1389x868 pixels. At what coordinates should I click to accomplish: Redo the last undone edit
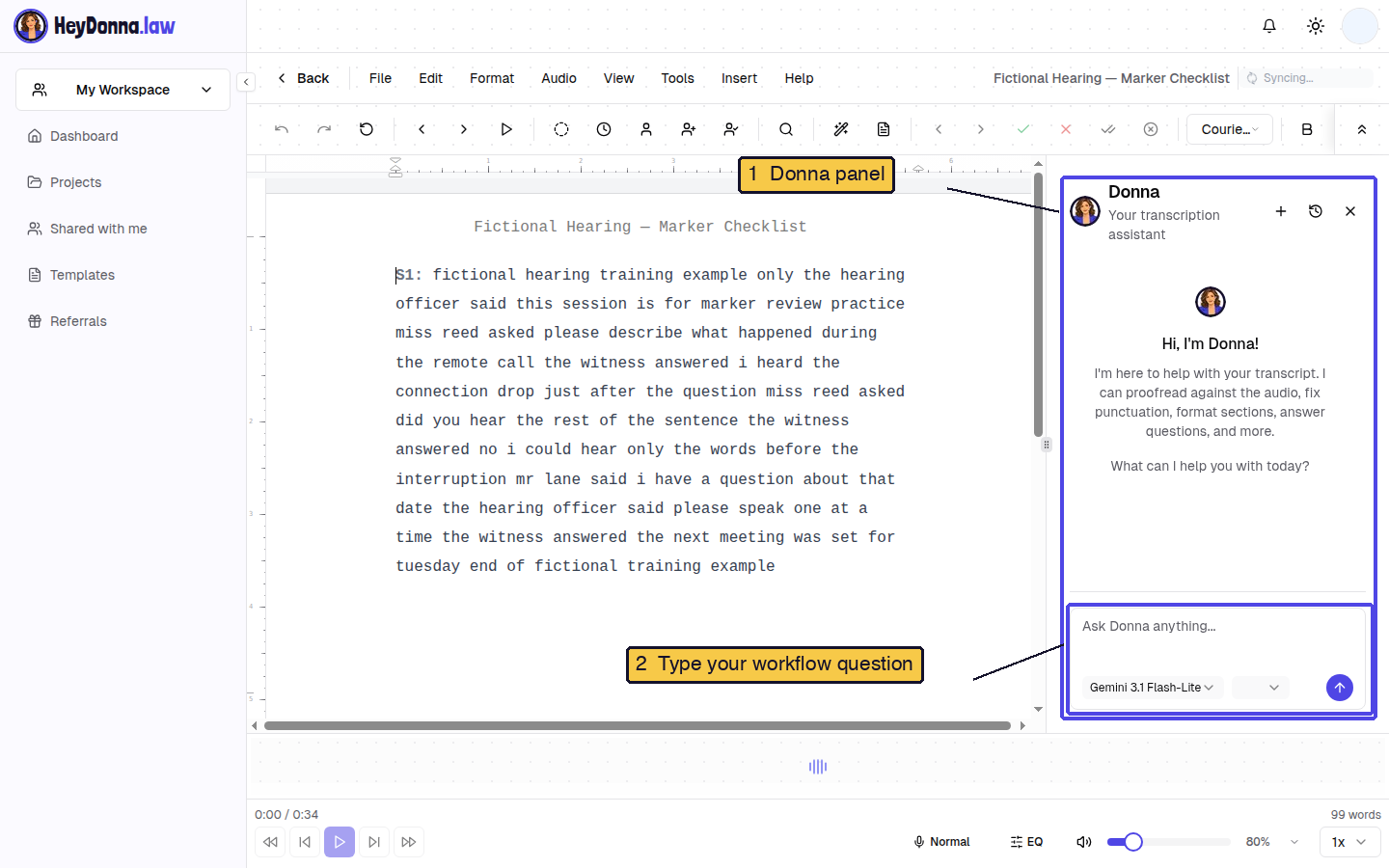pos(324,129)
